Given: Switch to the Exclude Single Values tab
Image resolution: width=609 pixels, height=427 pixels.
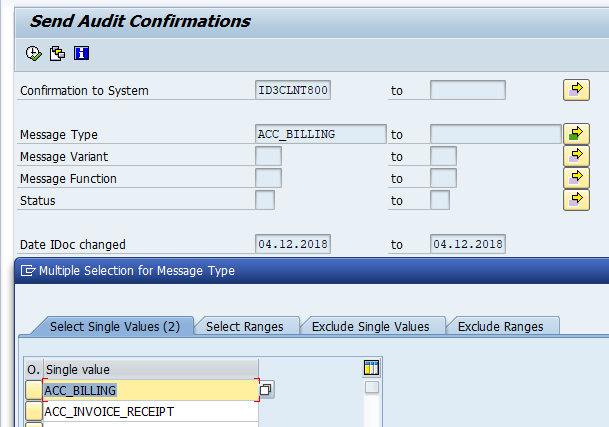Looking at the screenshot, I should [370, 326].
